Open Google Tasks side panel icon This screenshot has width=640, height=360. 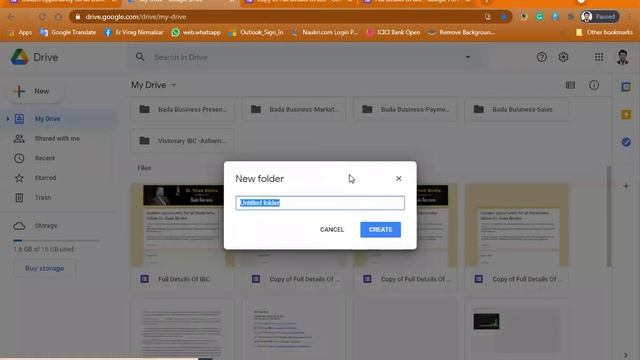[x=626, y=142]
